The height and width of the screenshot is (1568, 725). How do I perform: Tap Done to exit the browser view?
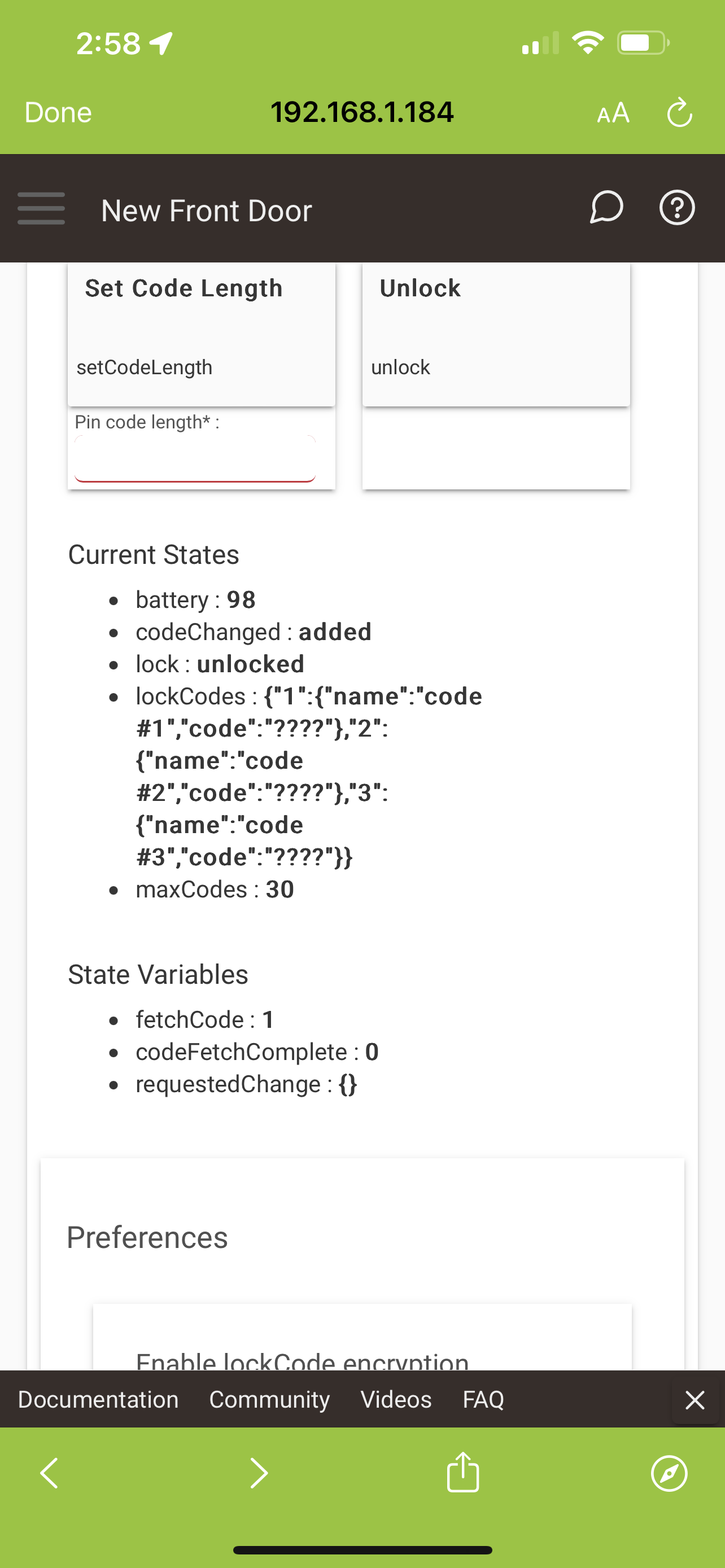pyautogui.click(x=57, y=112)
